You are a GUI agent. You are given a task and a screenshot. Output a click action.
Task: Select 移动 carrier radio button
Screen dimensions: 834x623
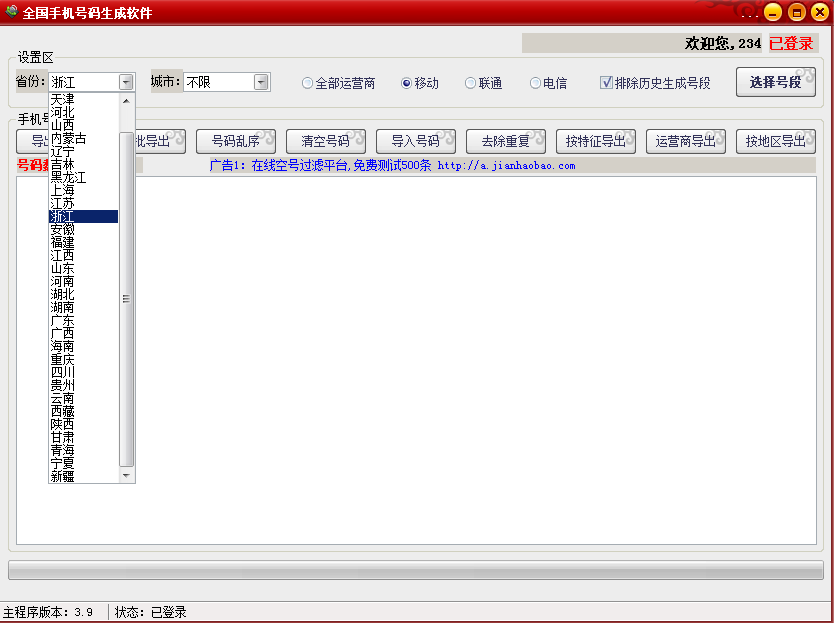click(x=420, y=84)
